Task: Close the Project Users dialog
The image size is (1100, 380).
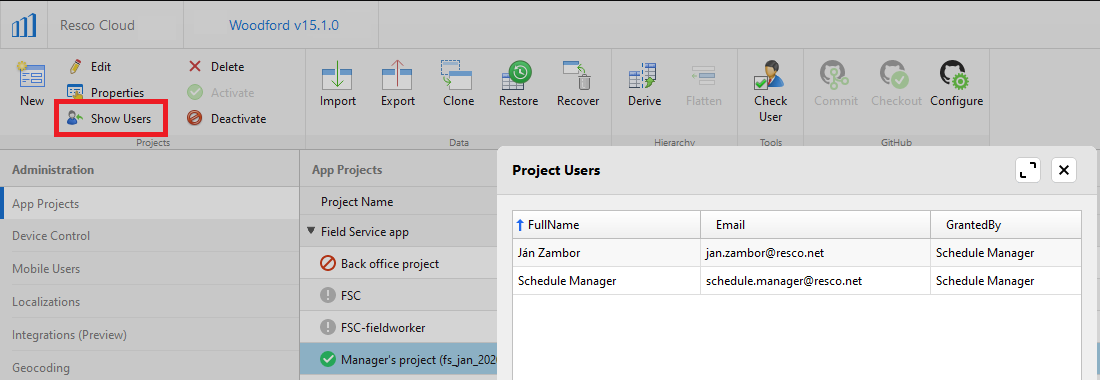Action: (x=1064, y=170)
